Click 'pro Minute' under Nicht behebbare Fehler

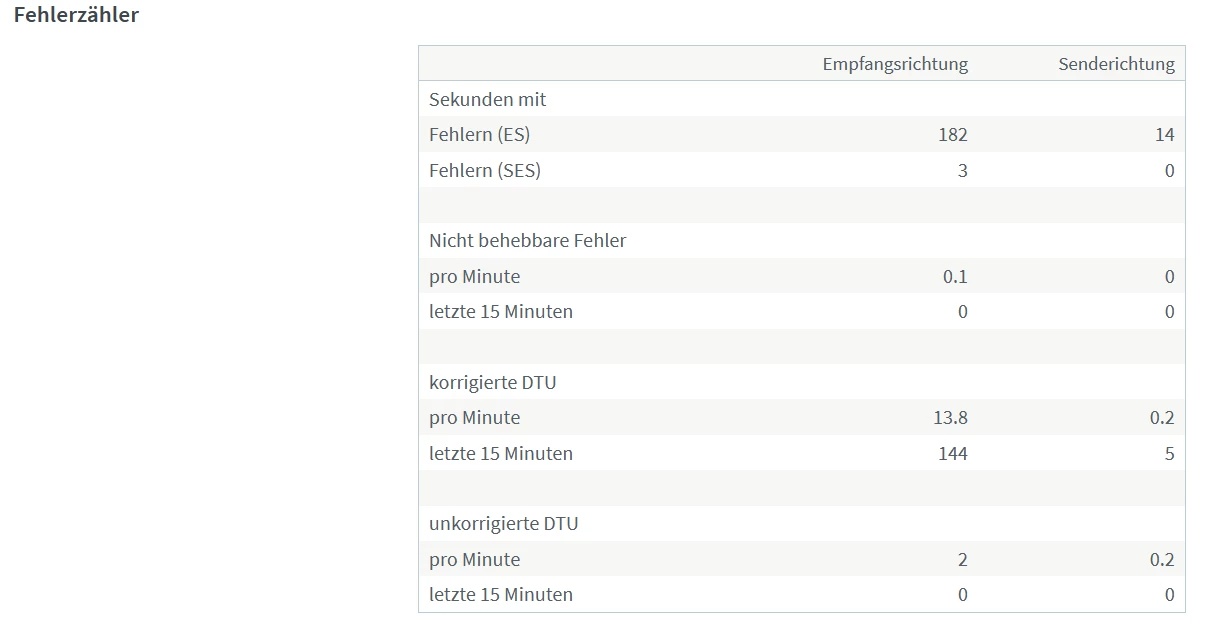click(474, 277)
